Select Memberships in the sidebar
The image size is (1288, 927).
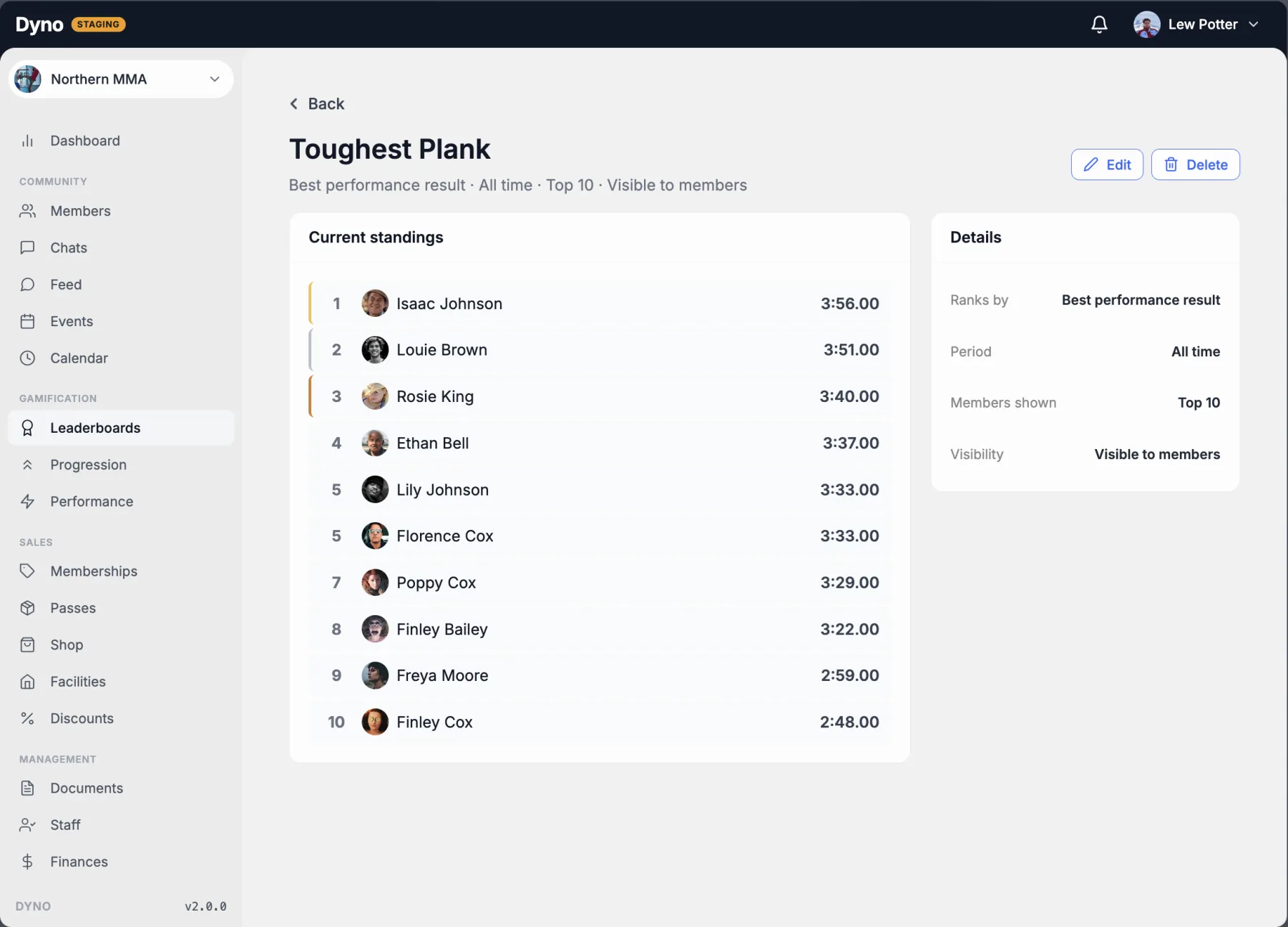pos(121,571)
